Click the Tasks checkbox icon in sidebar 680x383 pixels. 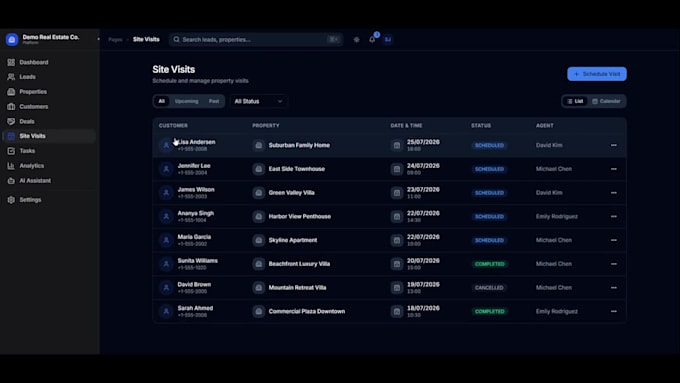11,151
